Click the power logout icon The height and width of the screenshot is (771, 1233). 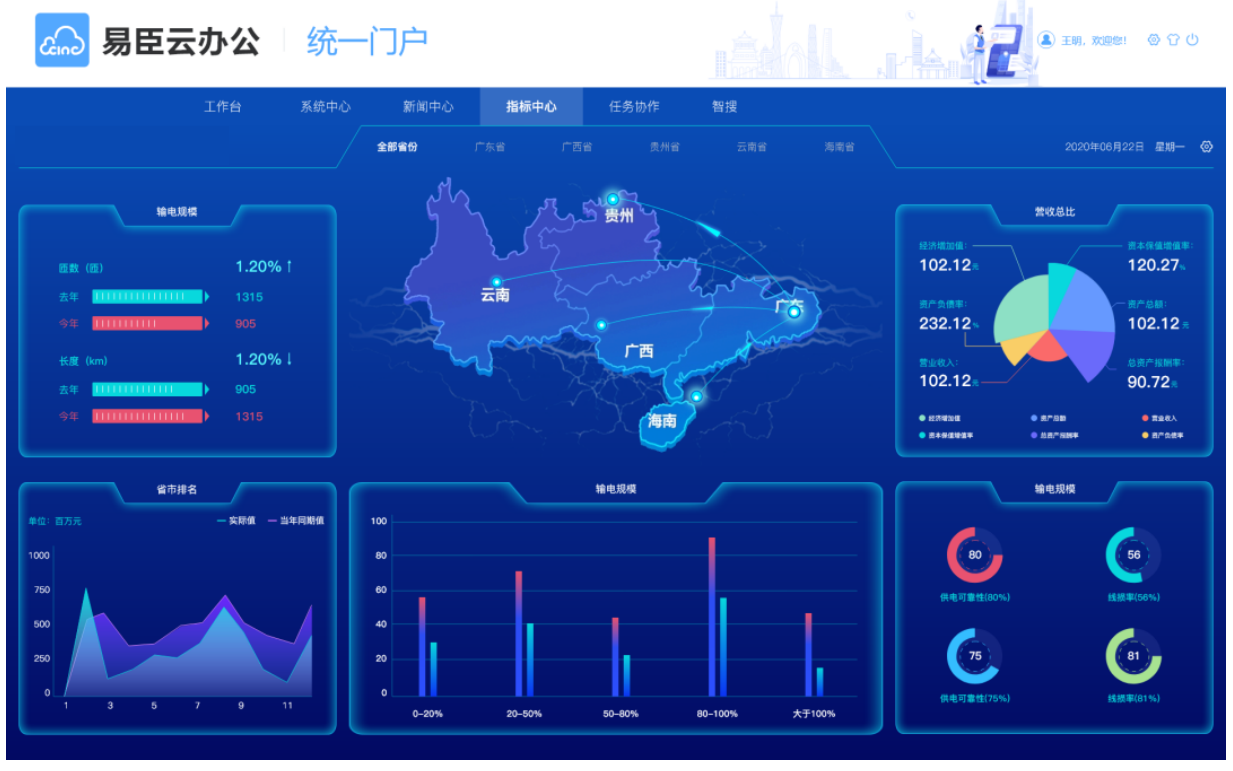[1192, 40]
